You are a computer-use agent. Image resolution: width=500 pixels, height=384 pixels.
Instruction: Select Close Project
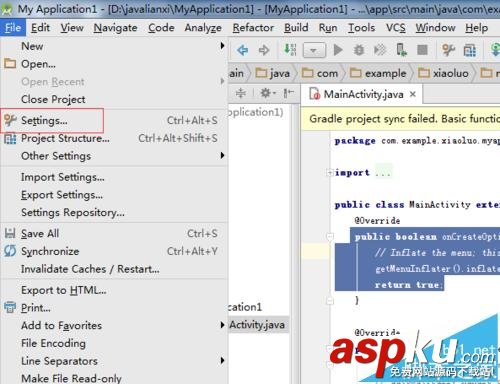[x=114, y=99]
